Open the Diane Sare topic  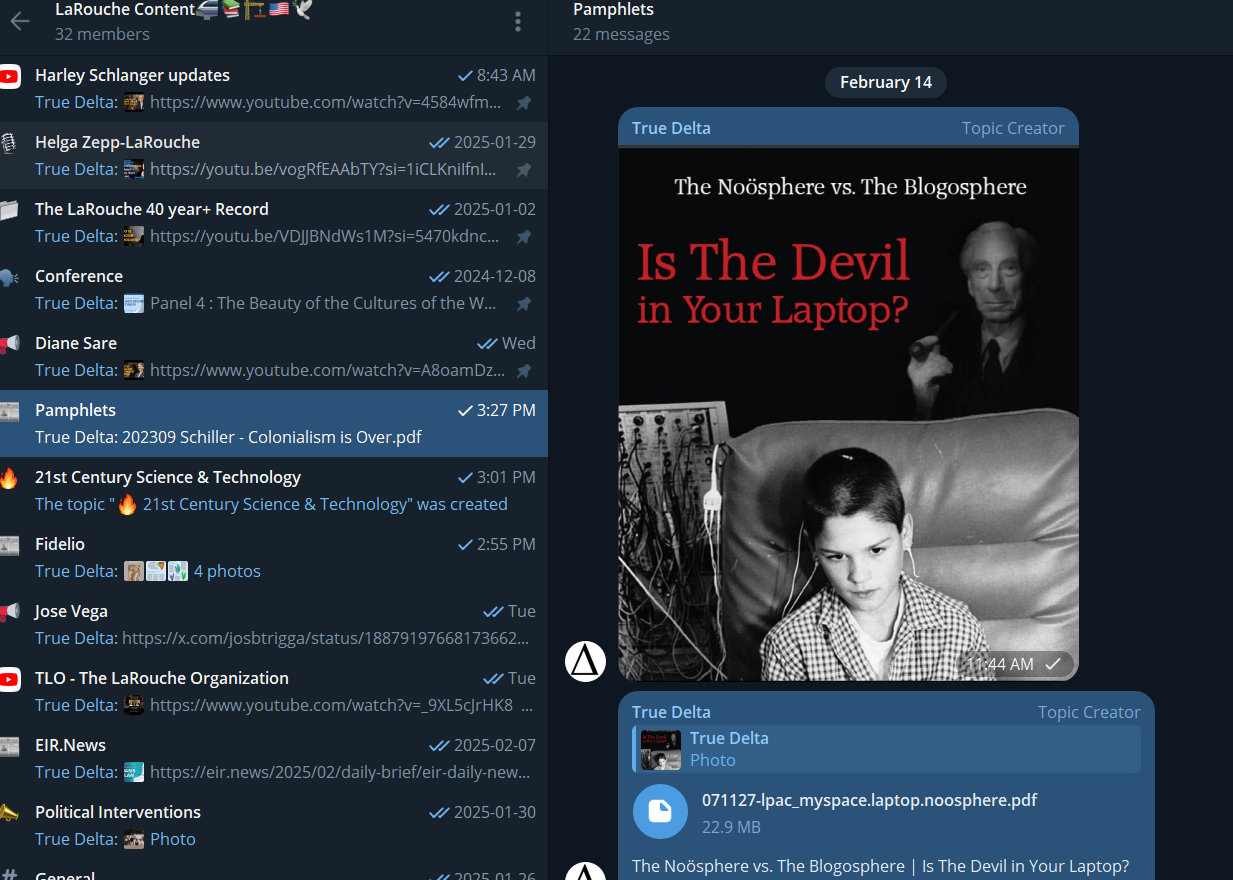point(274,356)
